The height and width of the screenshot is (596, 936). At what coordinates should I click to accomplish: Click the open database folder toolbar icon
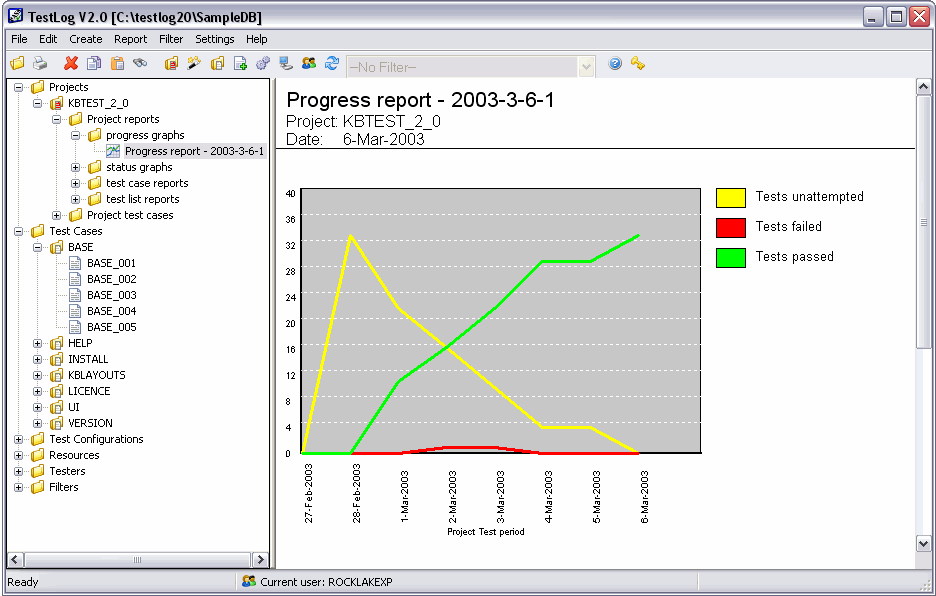click(17, 63)
